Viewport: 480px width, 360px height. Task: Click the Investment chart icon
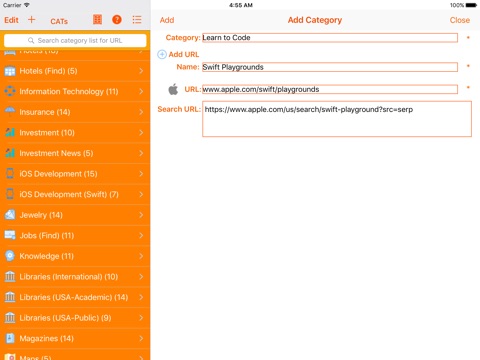pyautogui.click(x=10, y=132)
